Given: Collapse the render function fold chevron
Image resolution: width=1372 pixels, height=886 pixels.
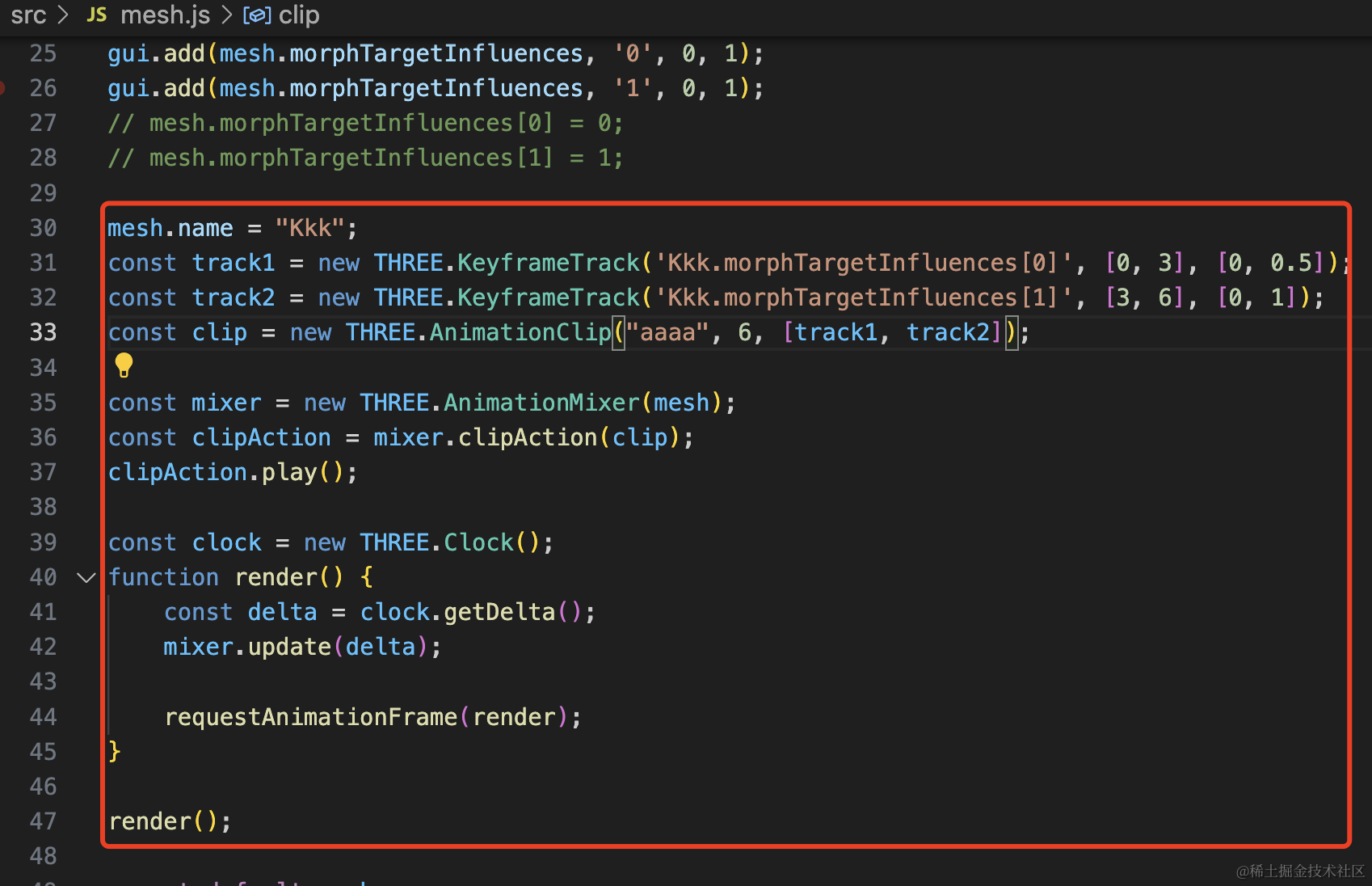Looking at the screenshot, I should pos(86,577).
